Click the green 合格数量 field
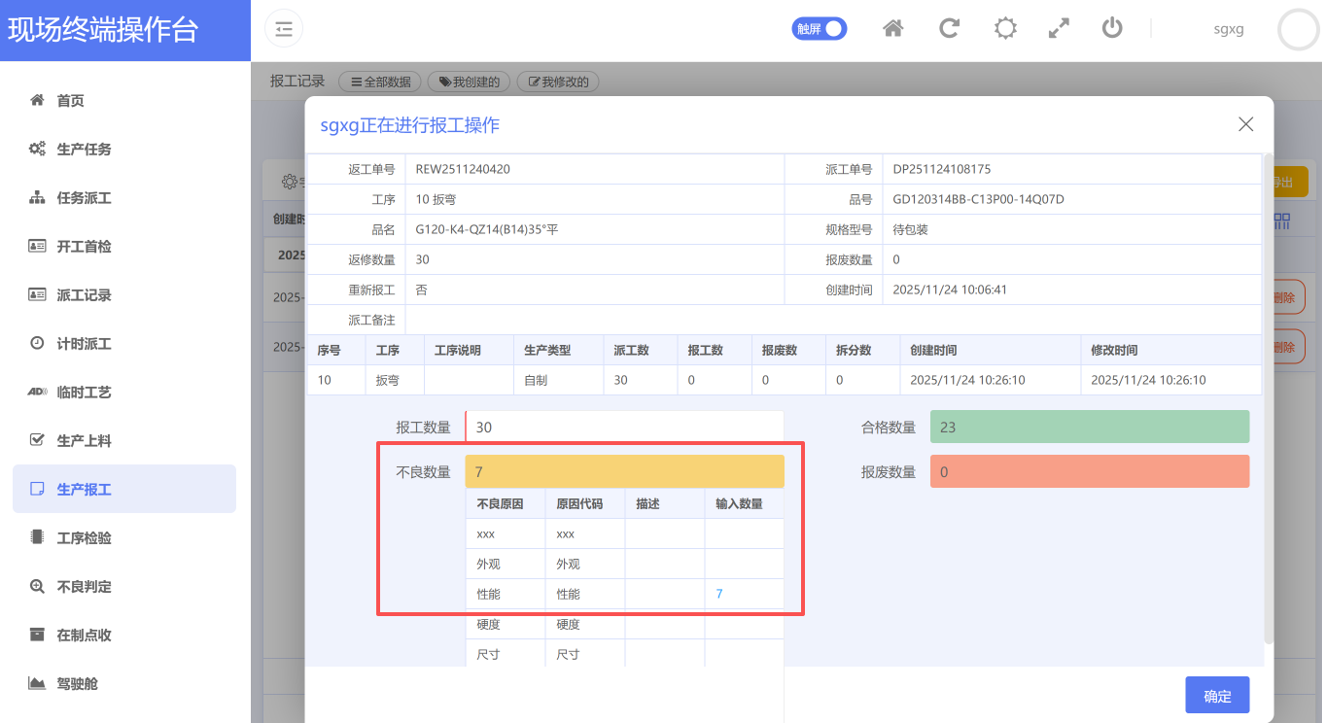The height and width of the screenshot is (728, 1322). pos(1089,427)
